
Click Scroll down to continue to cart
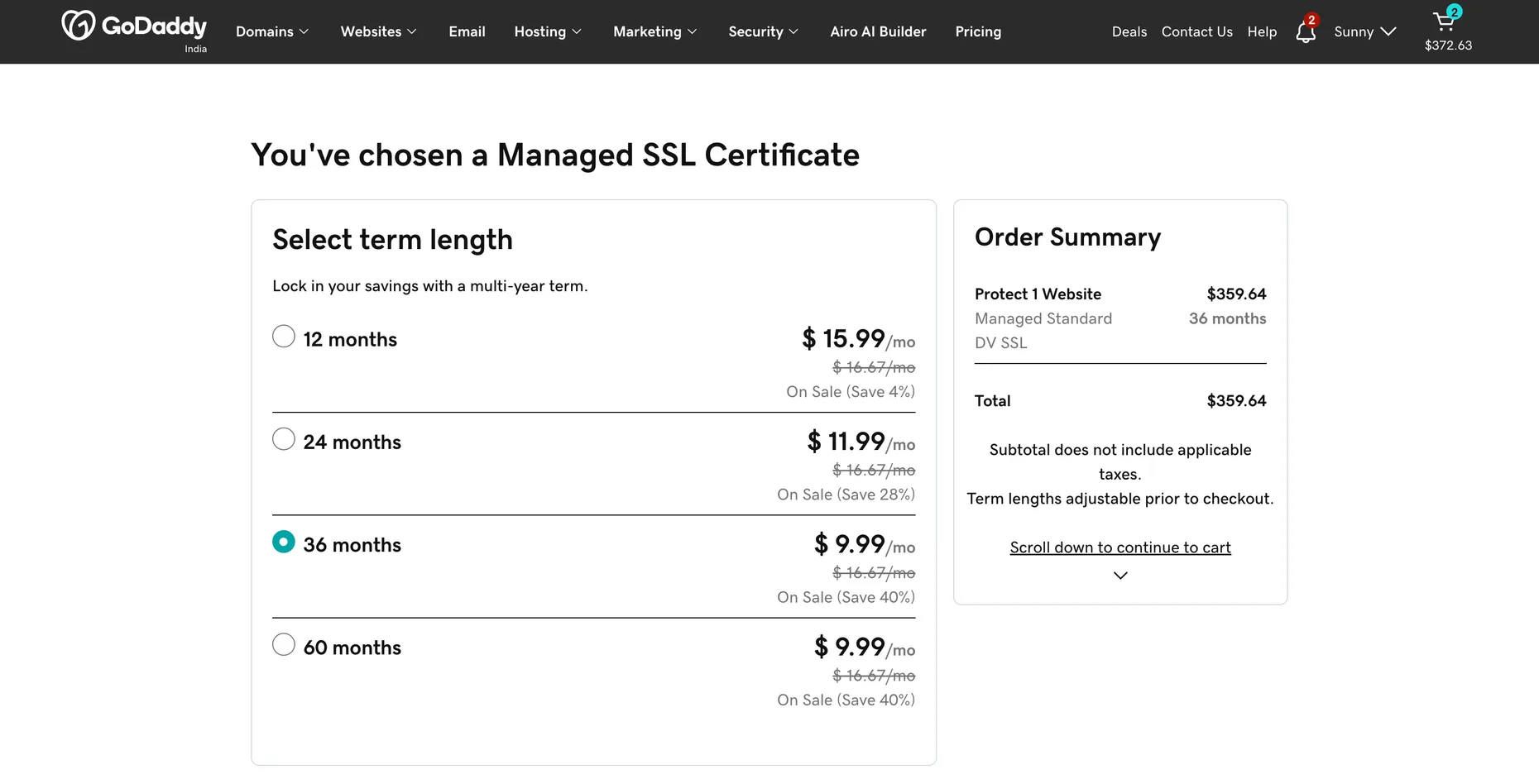point(1120,547)
